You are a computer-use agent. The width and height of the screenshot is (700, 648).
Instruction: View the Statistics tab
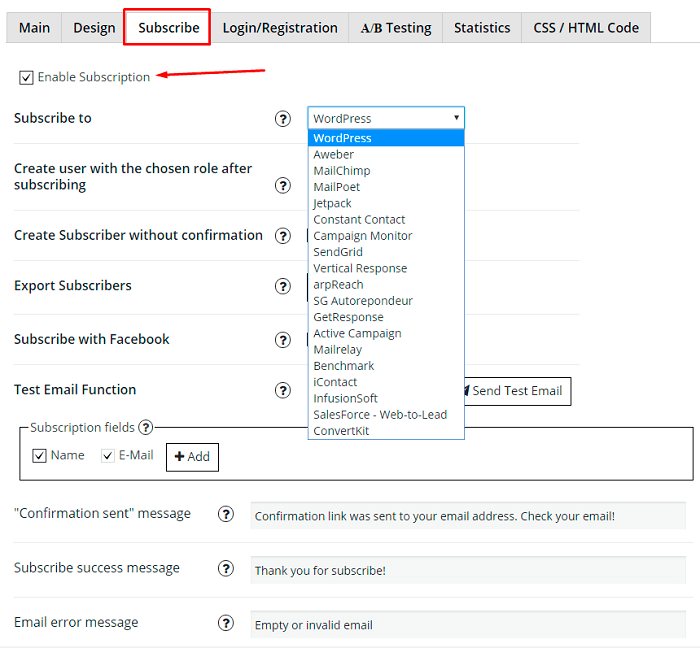(x=482, y=28)
